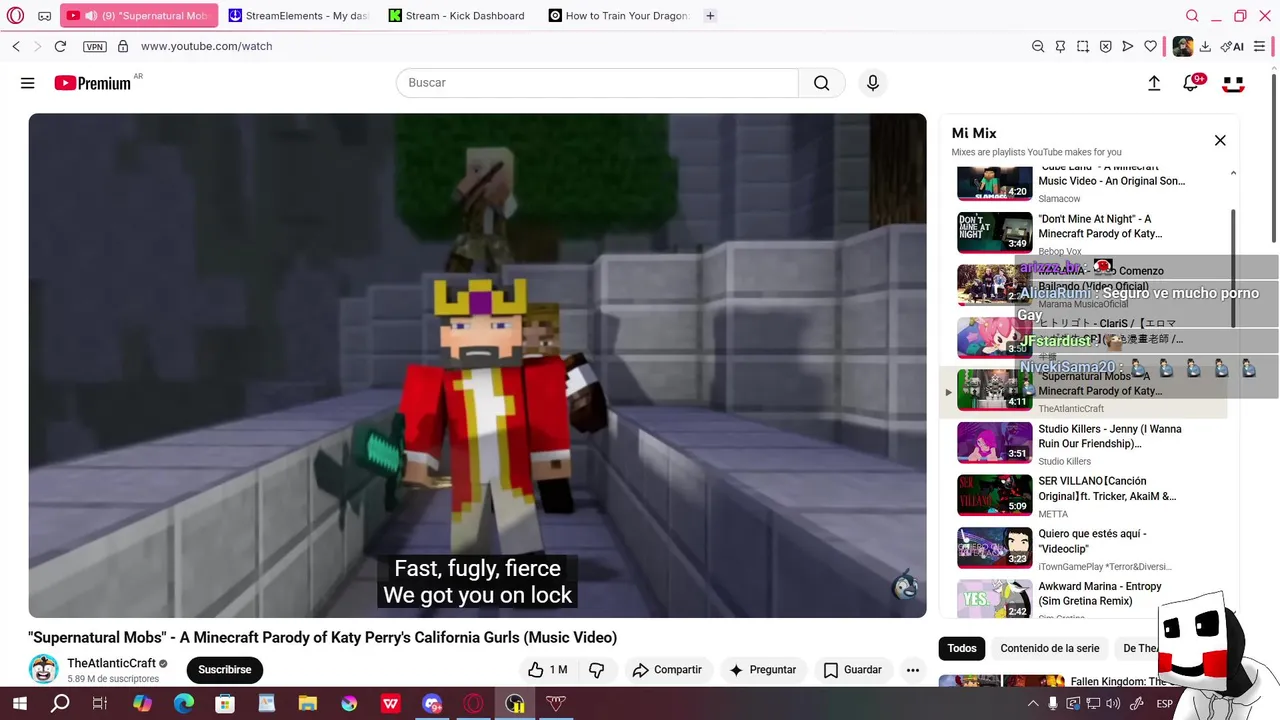The image size is (1280, 720).
Task: Take a snapshot with the capture icon
Action: pyautogui.click(x=1083, y=46)
